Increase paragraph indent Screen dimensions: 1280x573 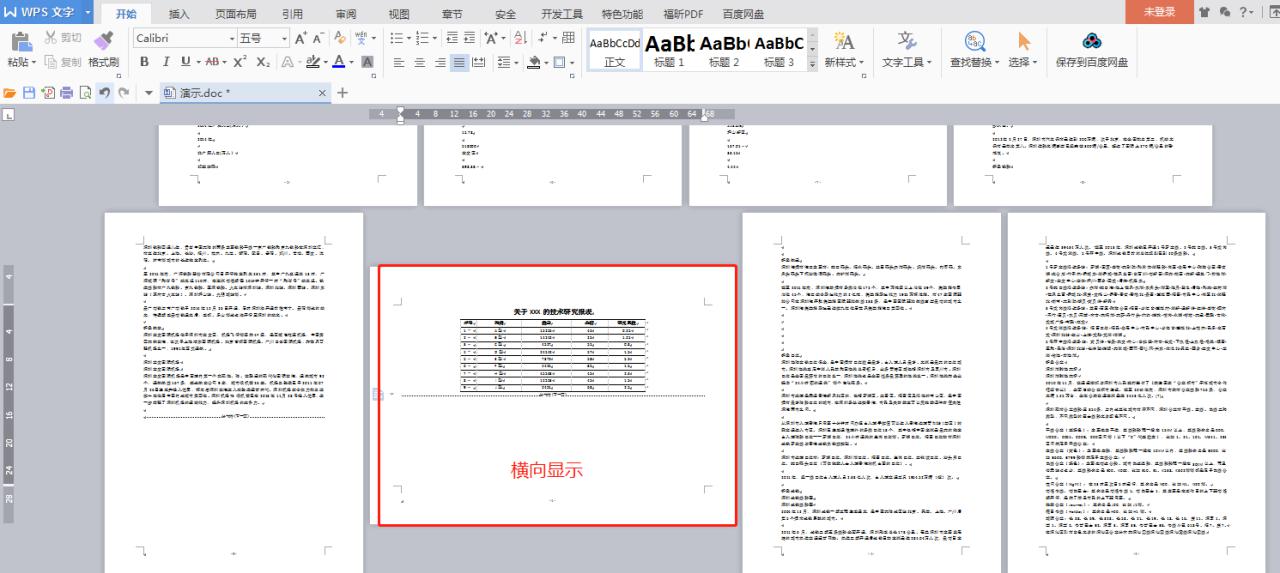click(x=470, y=38)
